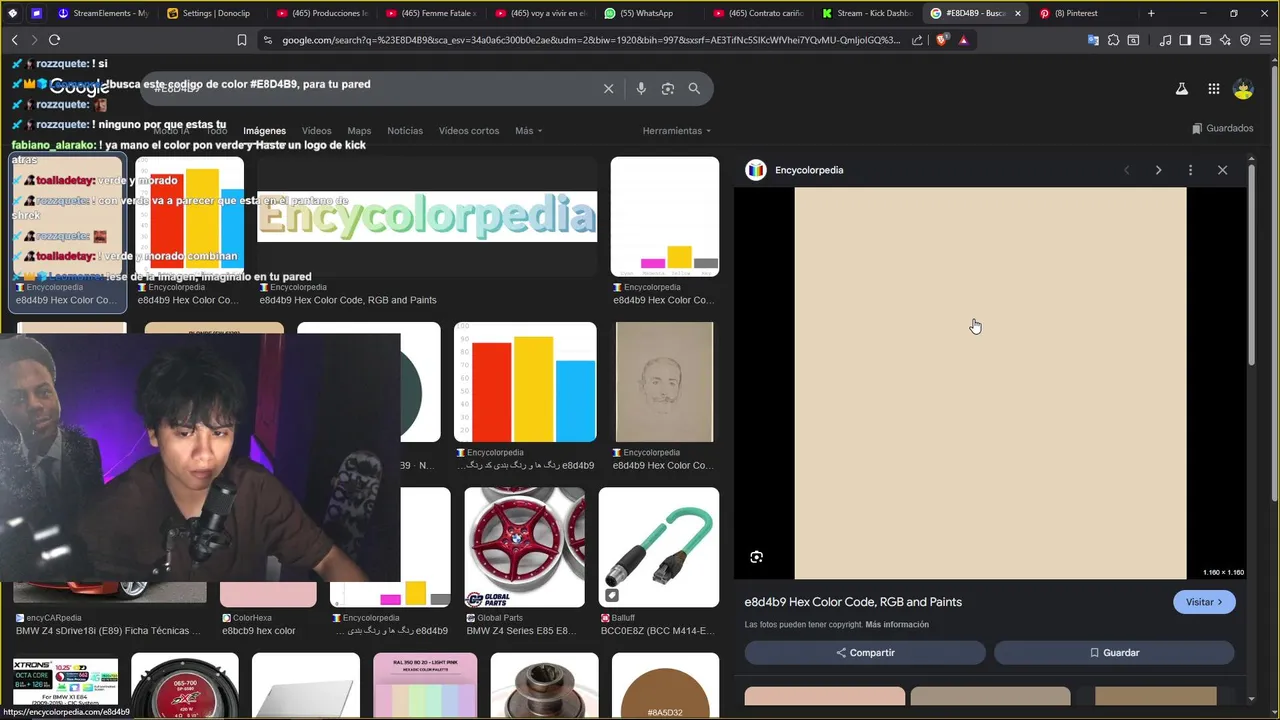Open Search Labs flask icon
The width and height of the screenshot is (1280, 720).
(x=1181, y=89)
